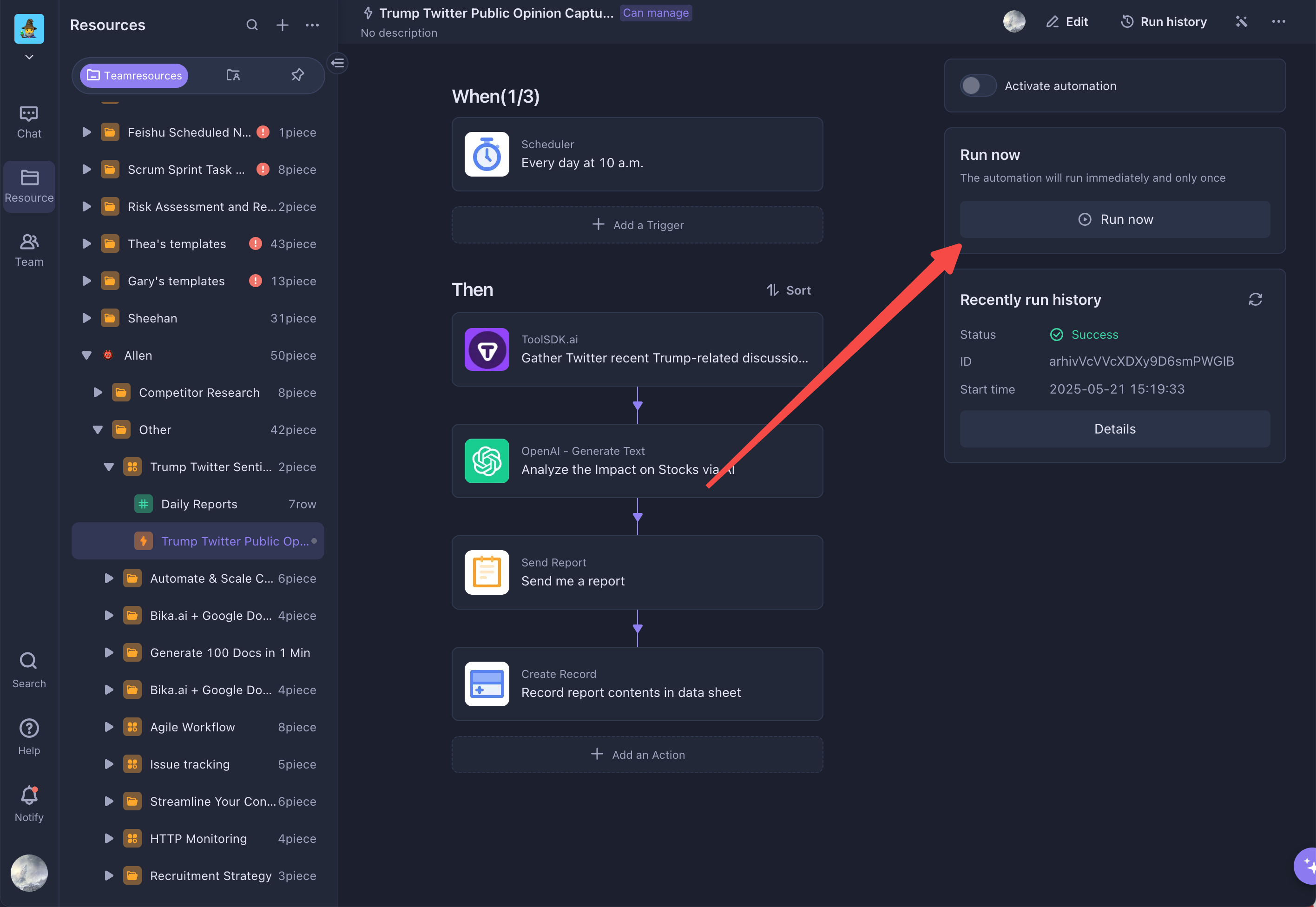The height and width of the screenshot is (907, 1316).
Task: Search resources with magnifier icon
Action: tap(252, 25)
